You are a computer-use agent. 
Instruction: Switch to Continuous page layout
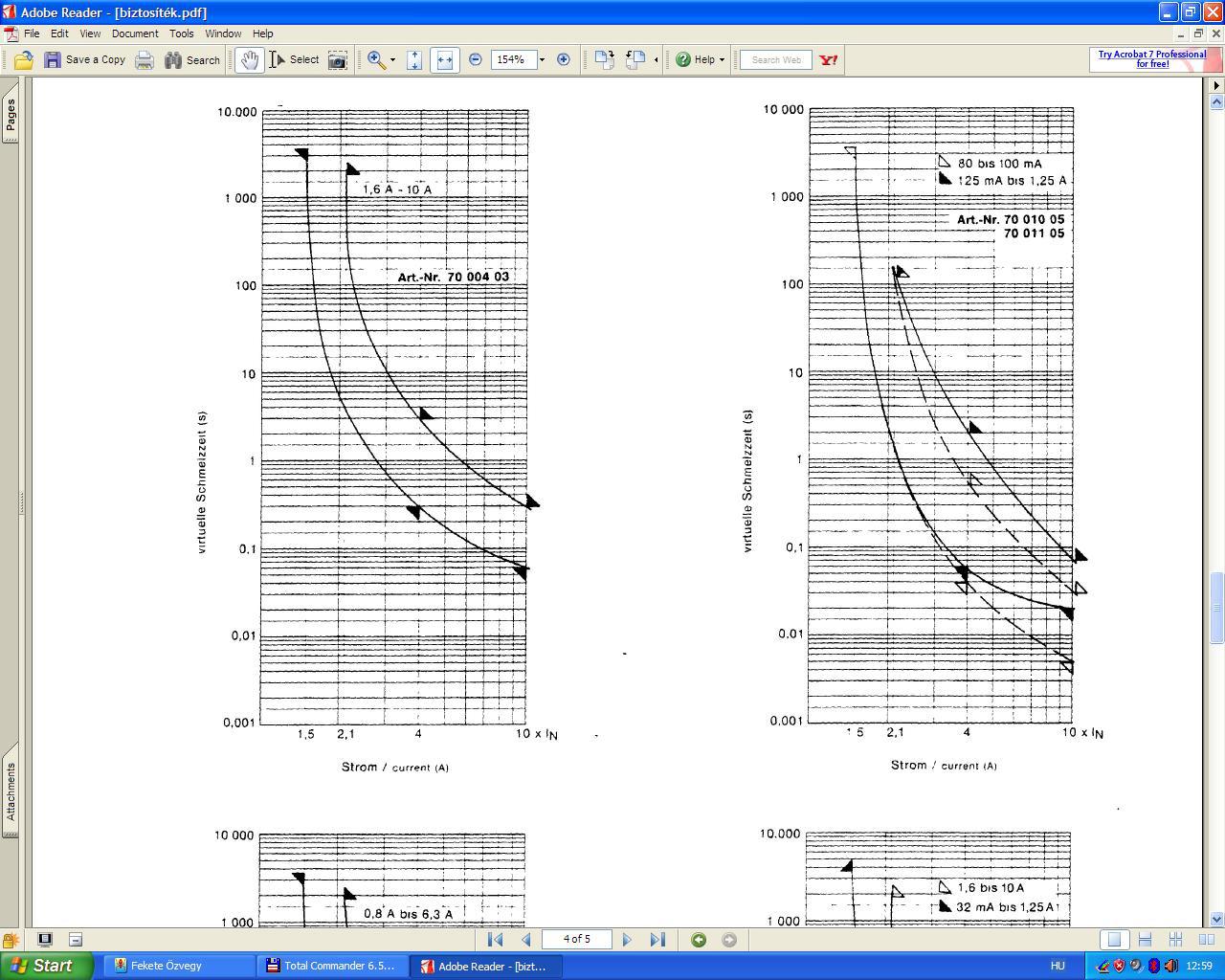[x=1145, y=940]
